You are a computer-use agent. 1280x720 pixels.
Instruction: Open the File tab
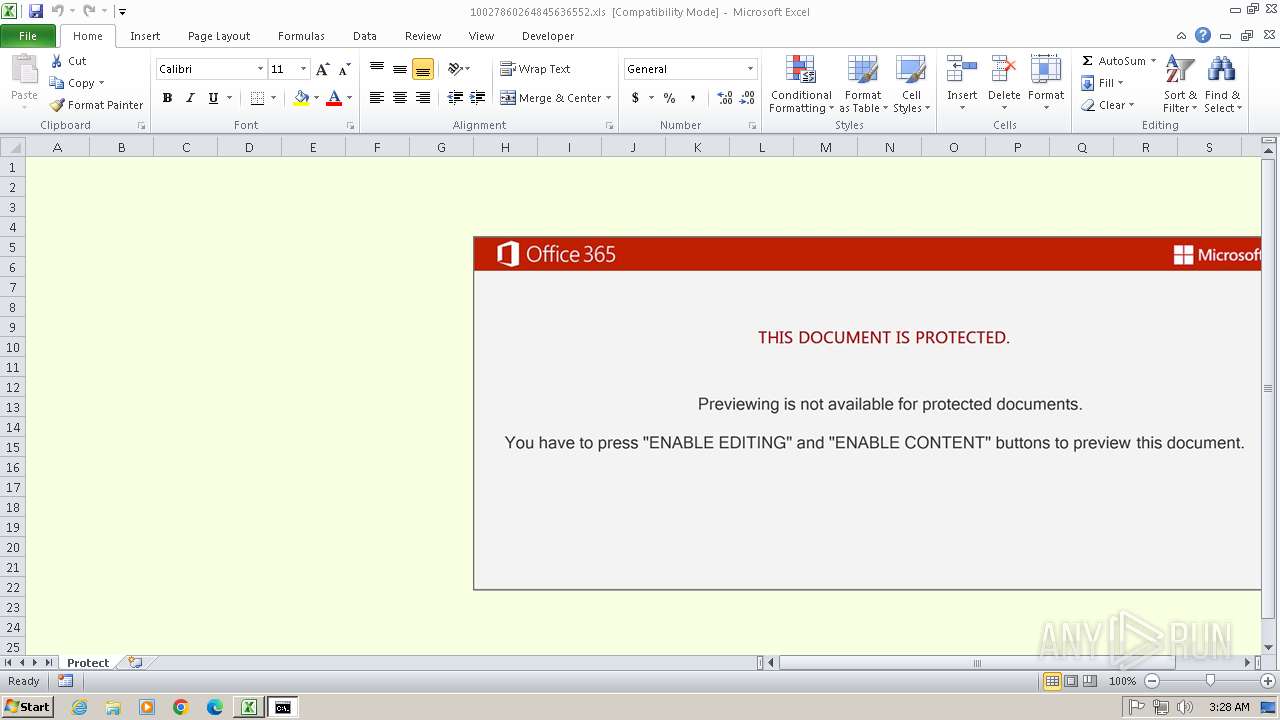pyautogui.click(x=28, y=36)
